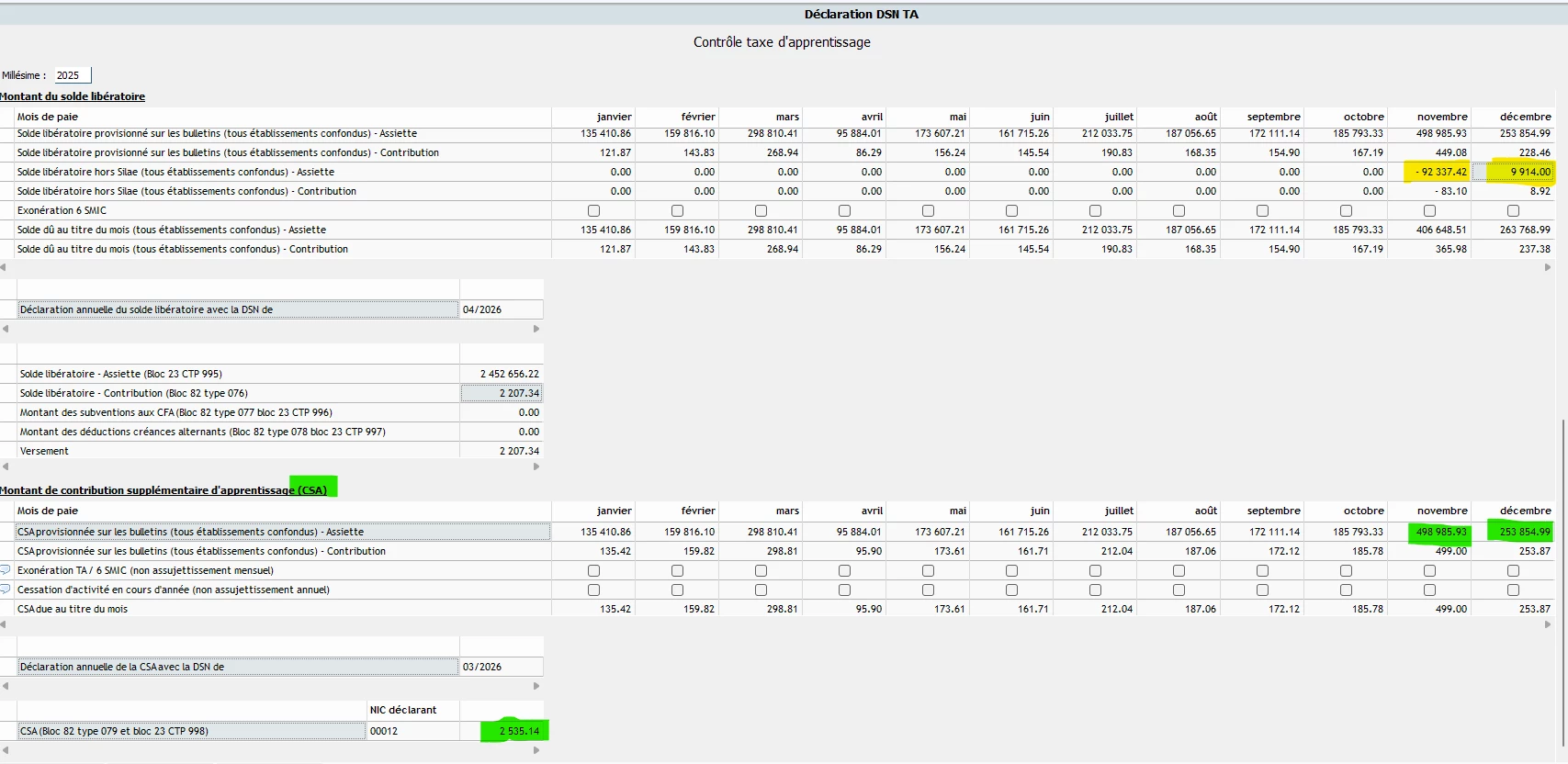Select the Solde libératoire Assiette total 2 452 656.22
This screenshot has width=1568, height=764.
pos(502,374)
